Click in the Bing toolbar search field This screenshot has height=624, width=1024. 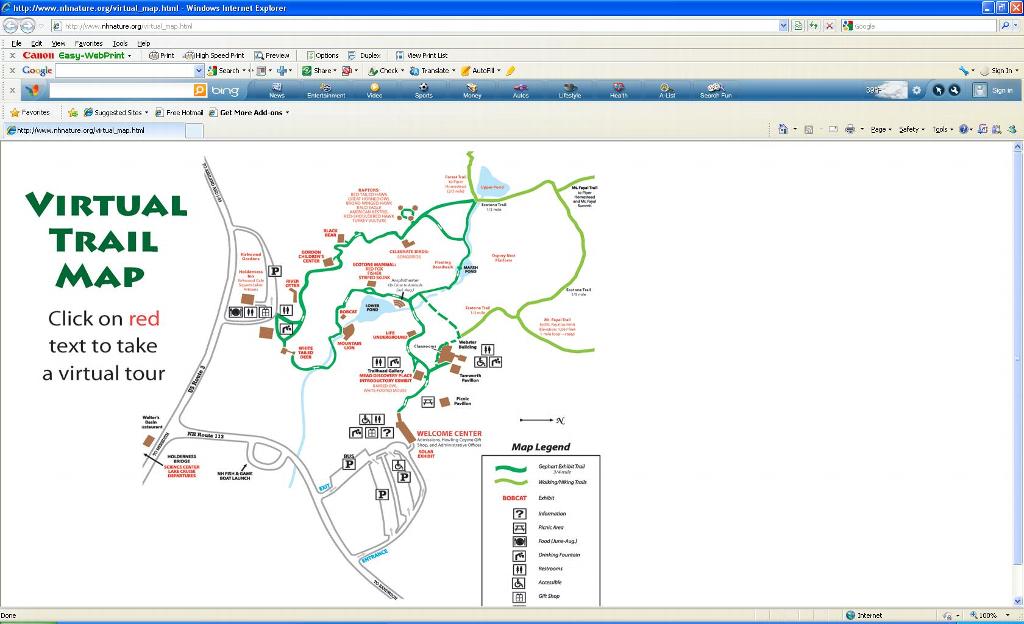coord(120,91)
